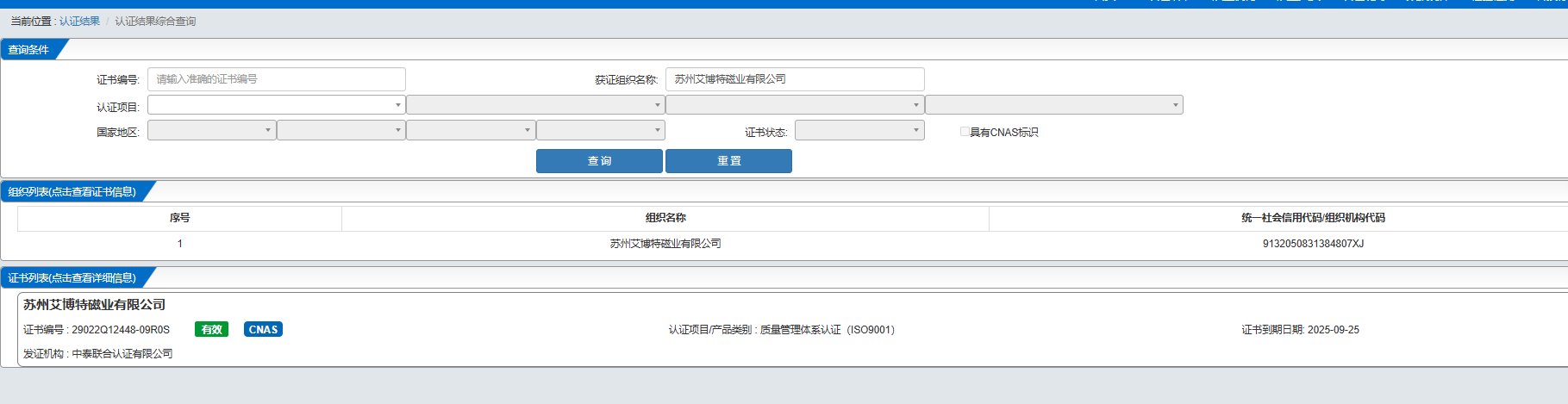Click the 组织名称 column header

click(x=665, y=218)
